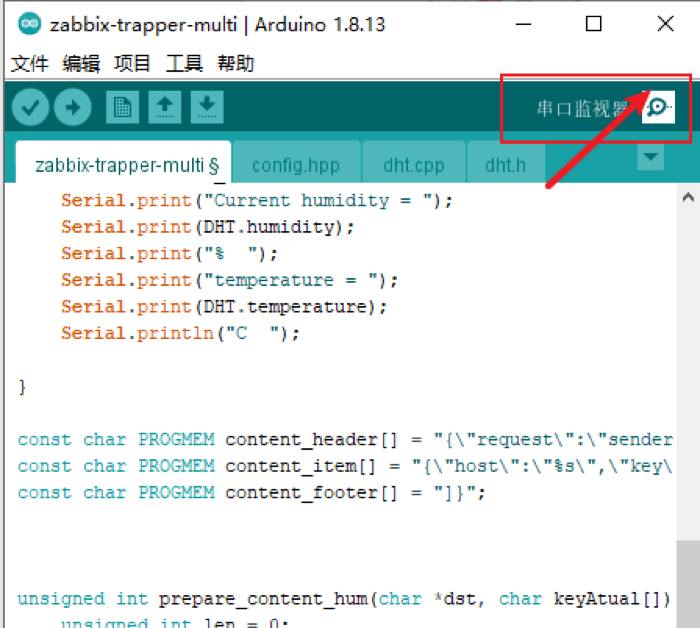
Task: Switch to the zabbix-trapper-multi tab
Action: coord(124,162)
